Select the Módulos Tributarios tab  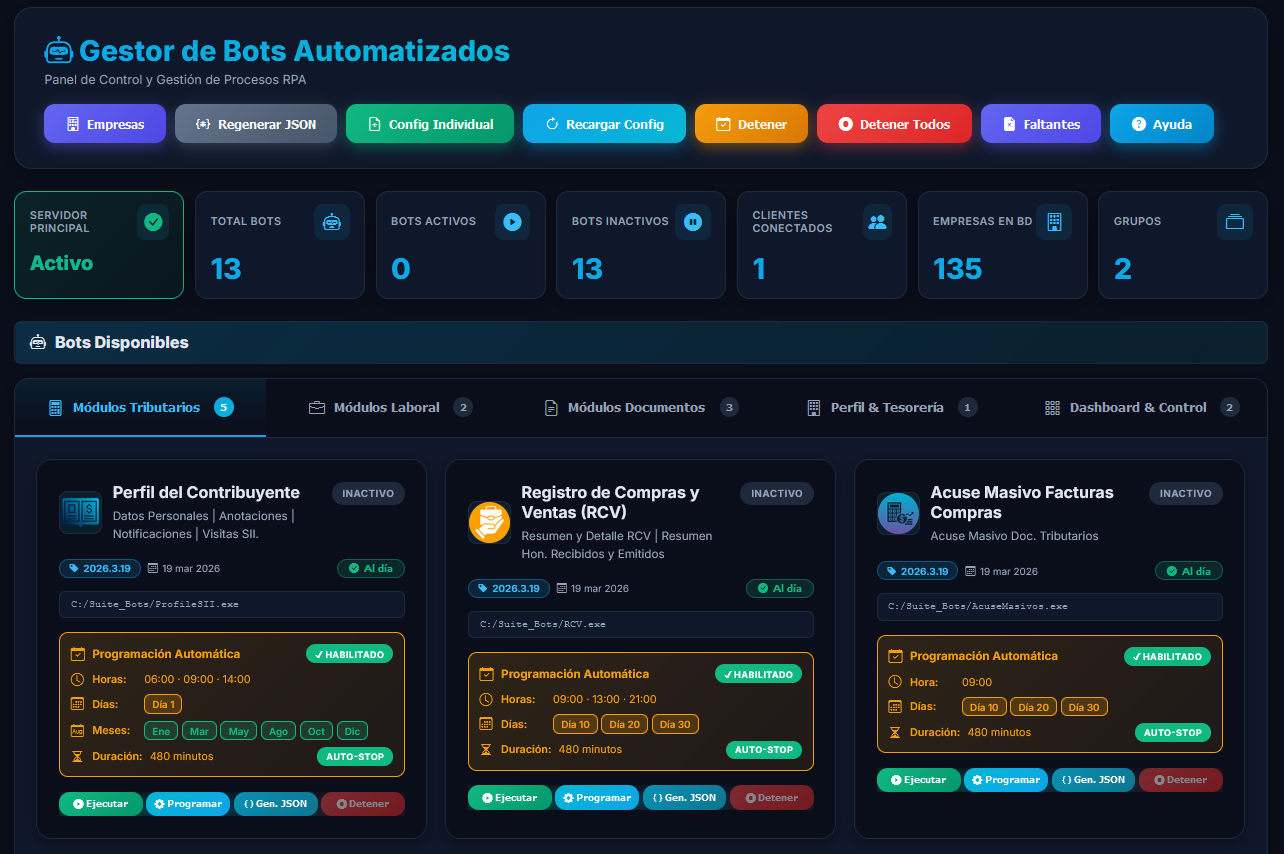click(x=141, y=407)
